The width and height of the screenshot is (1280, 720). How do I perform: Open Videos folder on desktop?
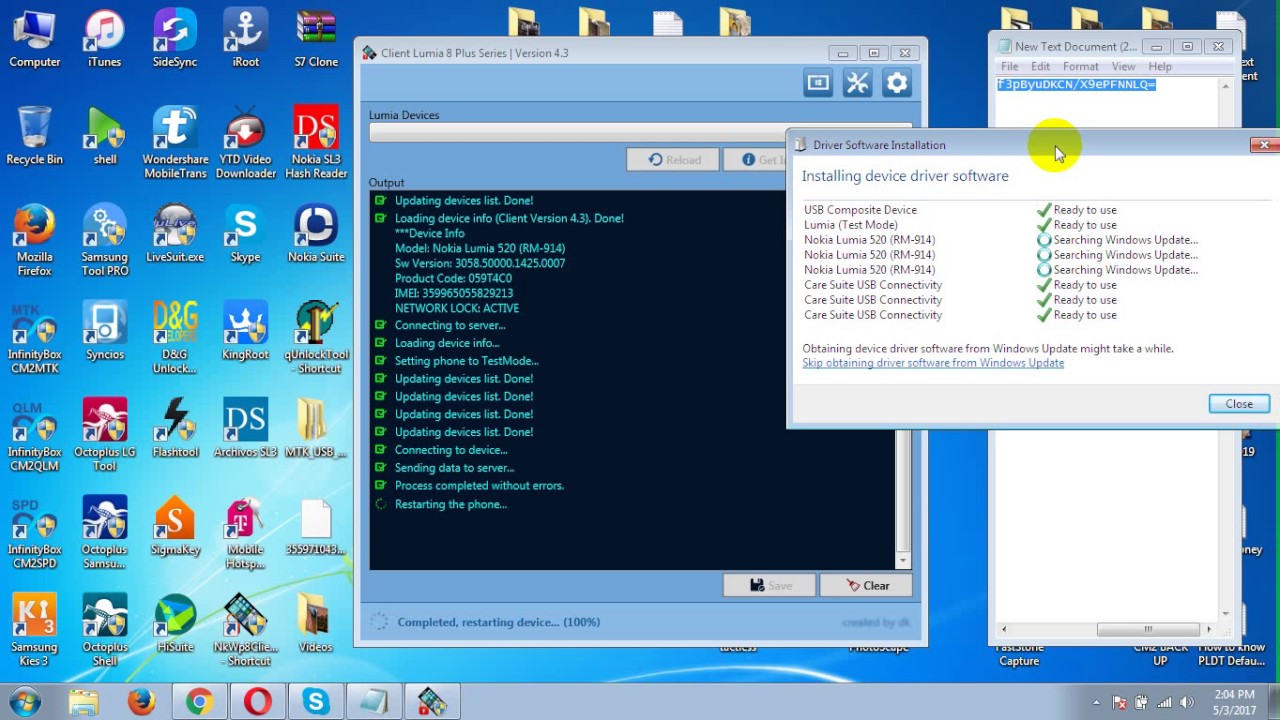[x=316, y=624]
